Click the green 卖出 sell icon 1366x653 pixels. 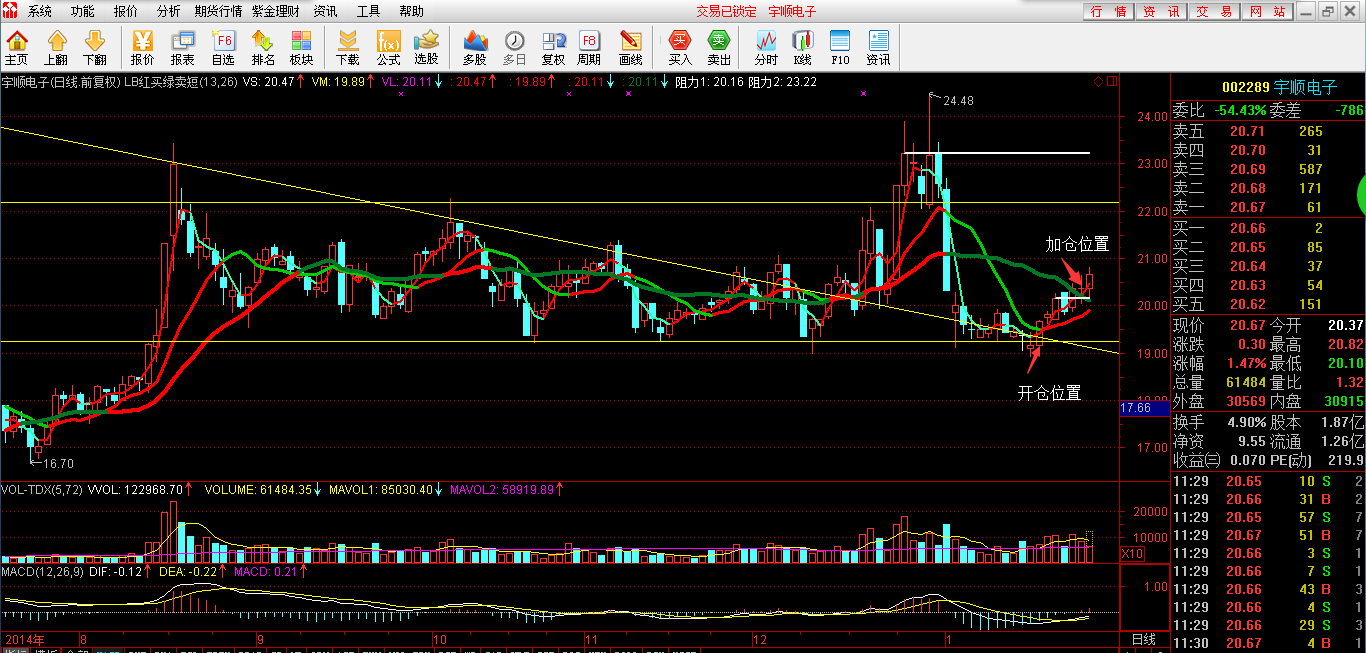tap(719, 47)
